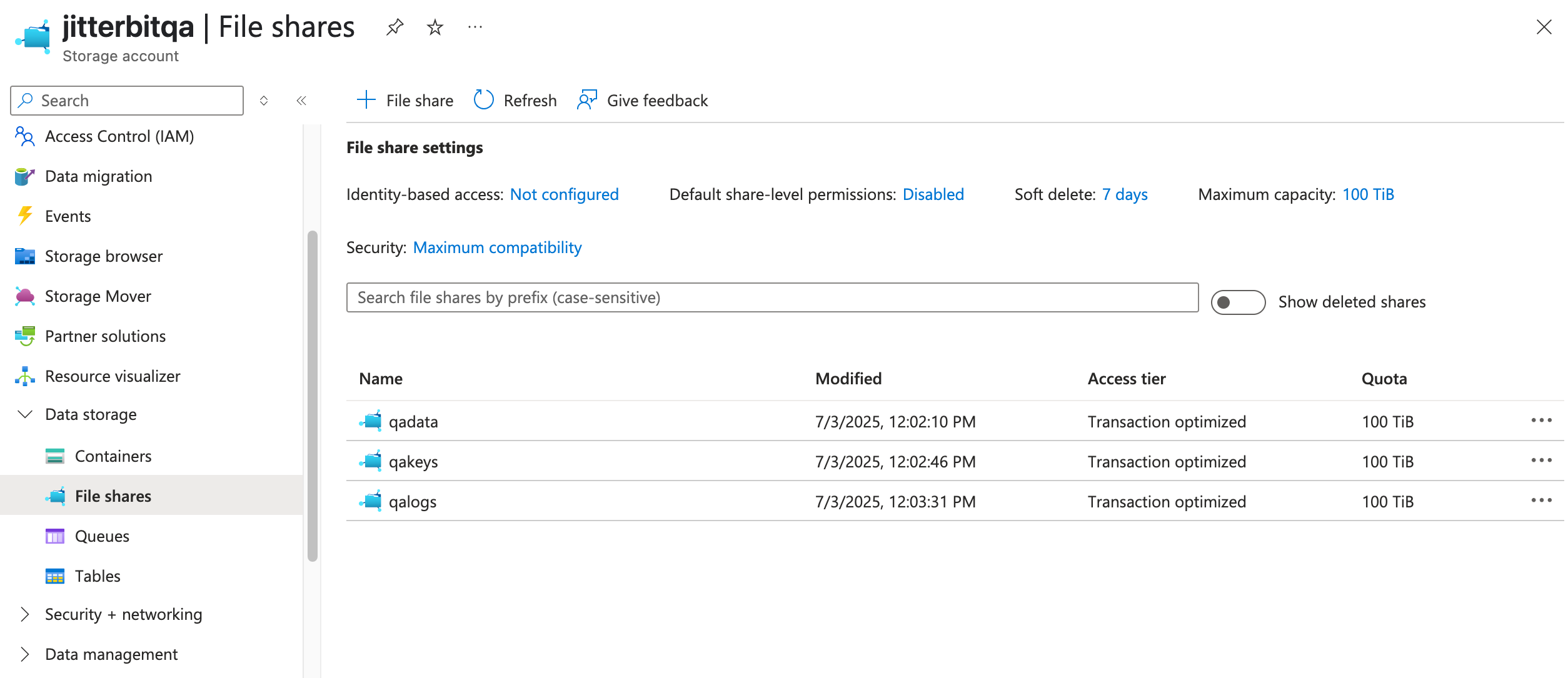
Task: Click the Maximum compatibility security link
Action: pos(497,247)
